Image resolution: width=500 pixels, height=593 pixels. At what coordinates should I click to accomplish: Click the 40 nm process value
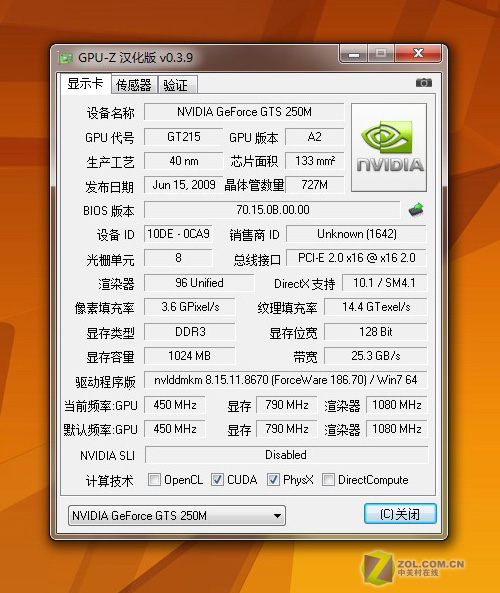click(x=183, y=161)
